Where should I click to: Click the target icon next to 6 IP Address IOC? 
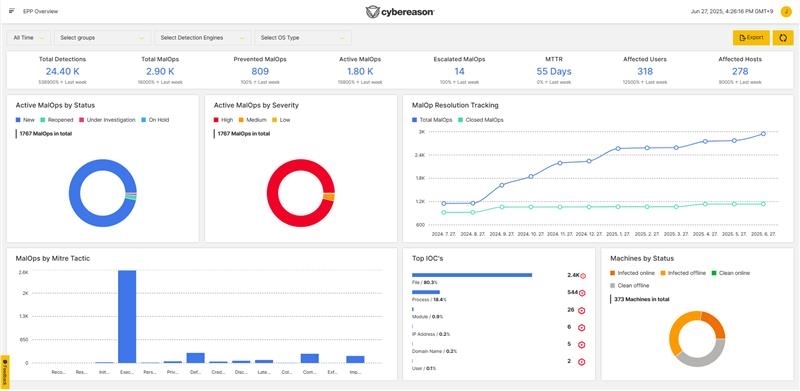click(581, 328)
